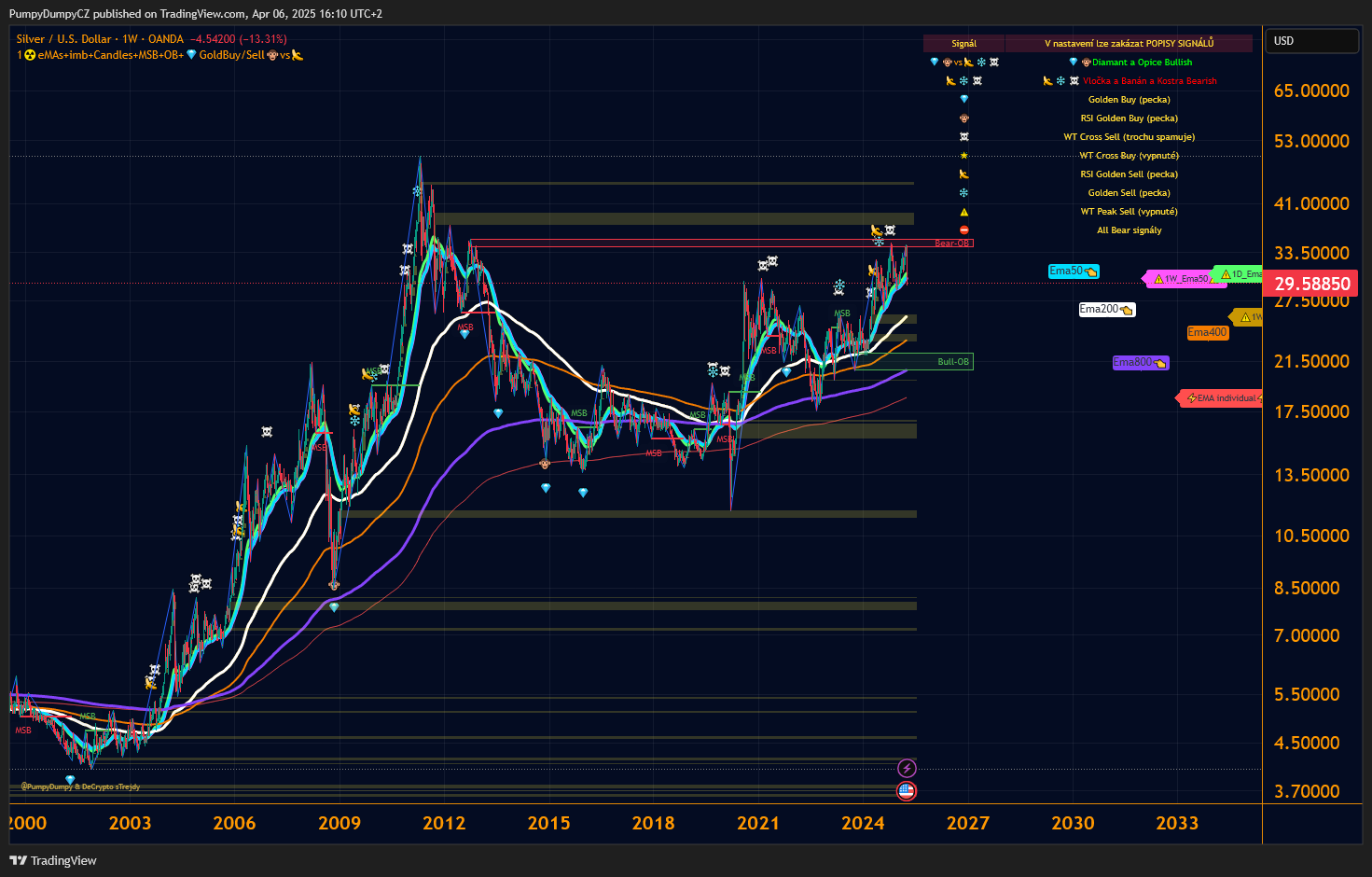
Task: Click the 10.50000 price axis label
Action: tap(1311, 536)
